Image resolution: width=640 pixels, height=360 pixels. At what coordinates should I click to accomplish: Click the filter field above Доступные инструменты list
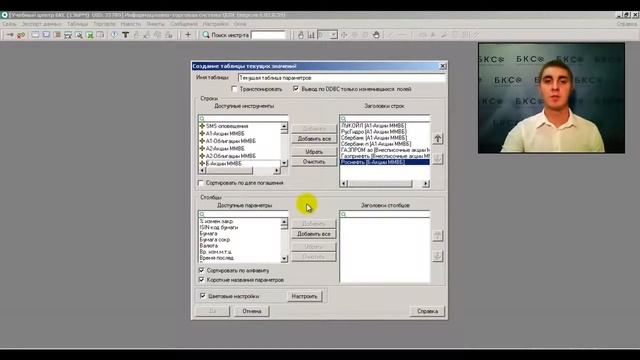point(243,118)
